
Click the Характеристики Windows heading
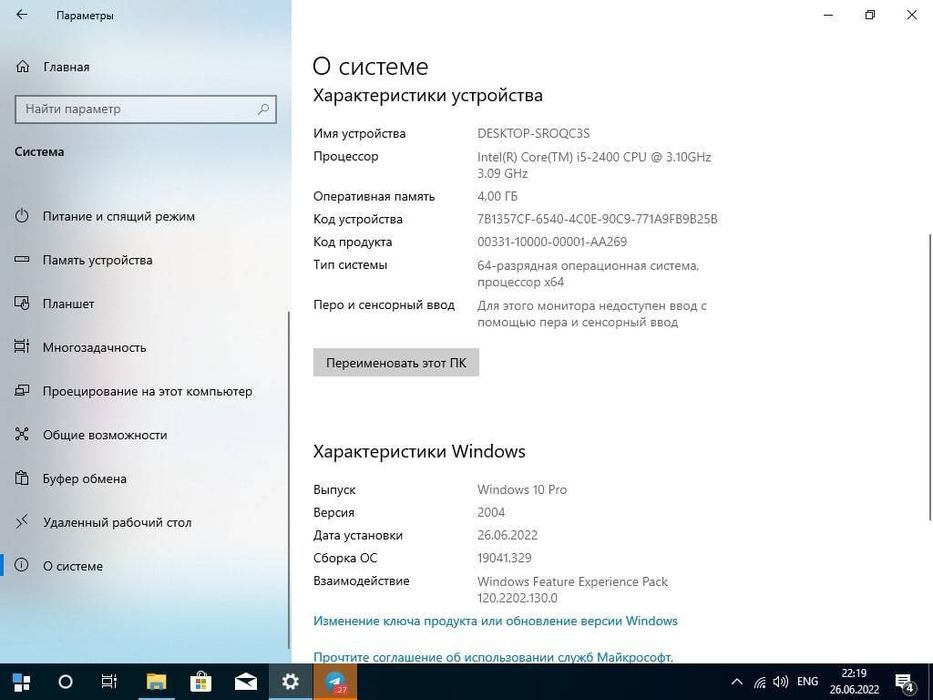(x=419, y=451)
